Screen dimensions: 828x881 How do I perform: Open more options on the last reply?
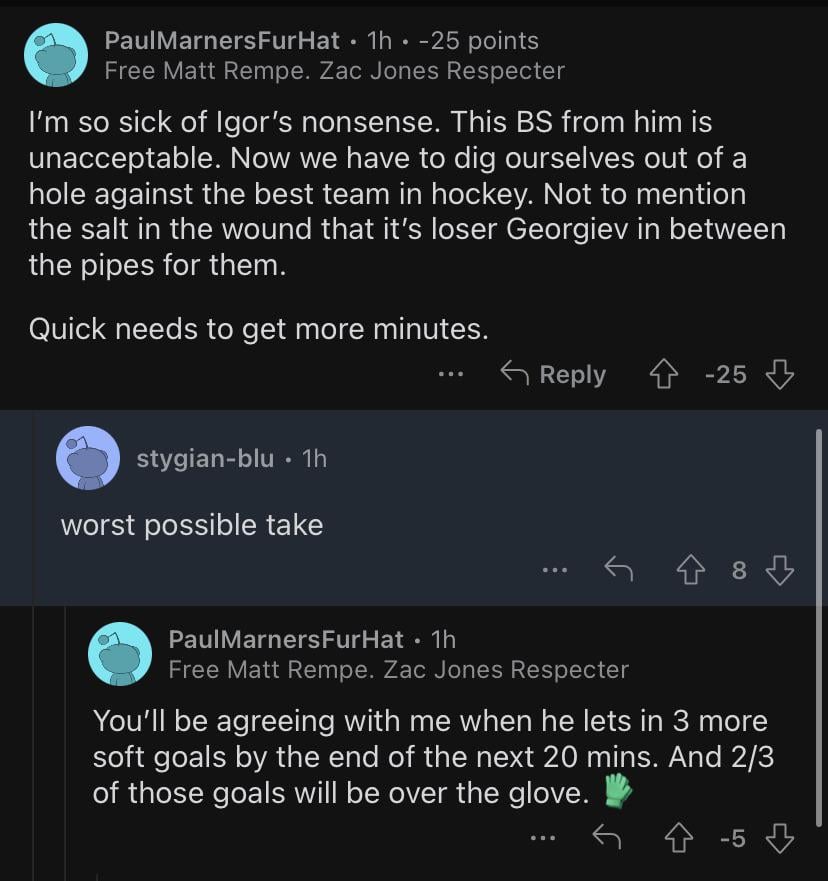pyautogui.click(x=543, y=838)
